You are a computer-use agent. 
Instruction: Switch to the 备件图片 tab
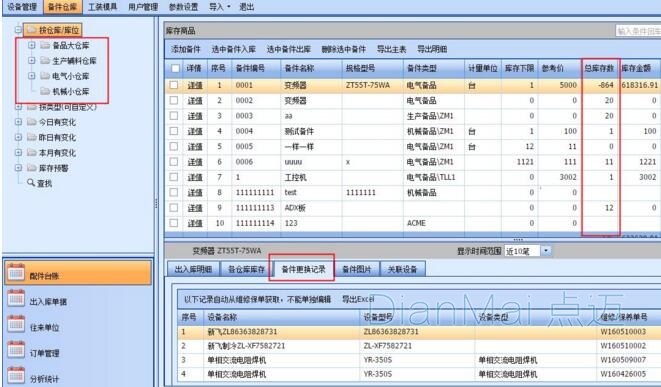pyautogui.click(x=357, y=269)
